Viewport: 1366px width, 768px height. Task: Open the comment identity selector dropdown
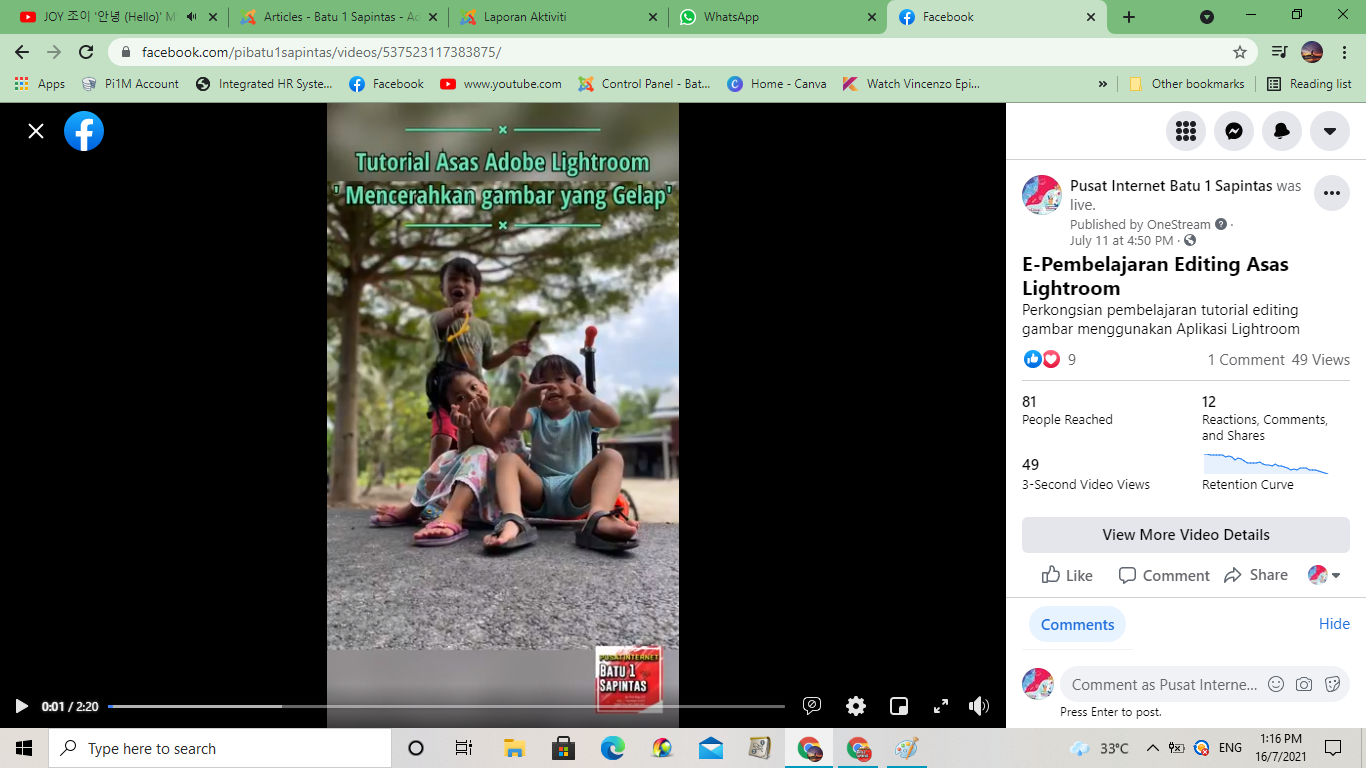(1325, 575)
